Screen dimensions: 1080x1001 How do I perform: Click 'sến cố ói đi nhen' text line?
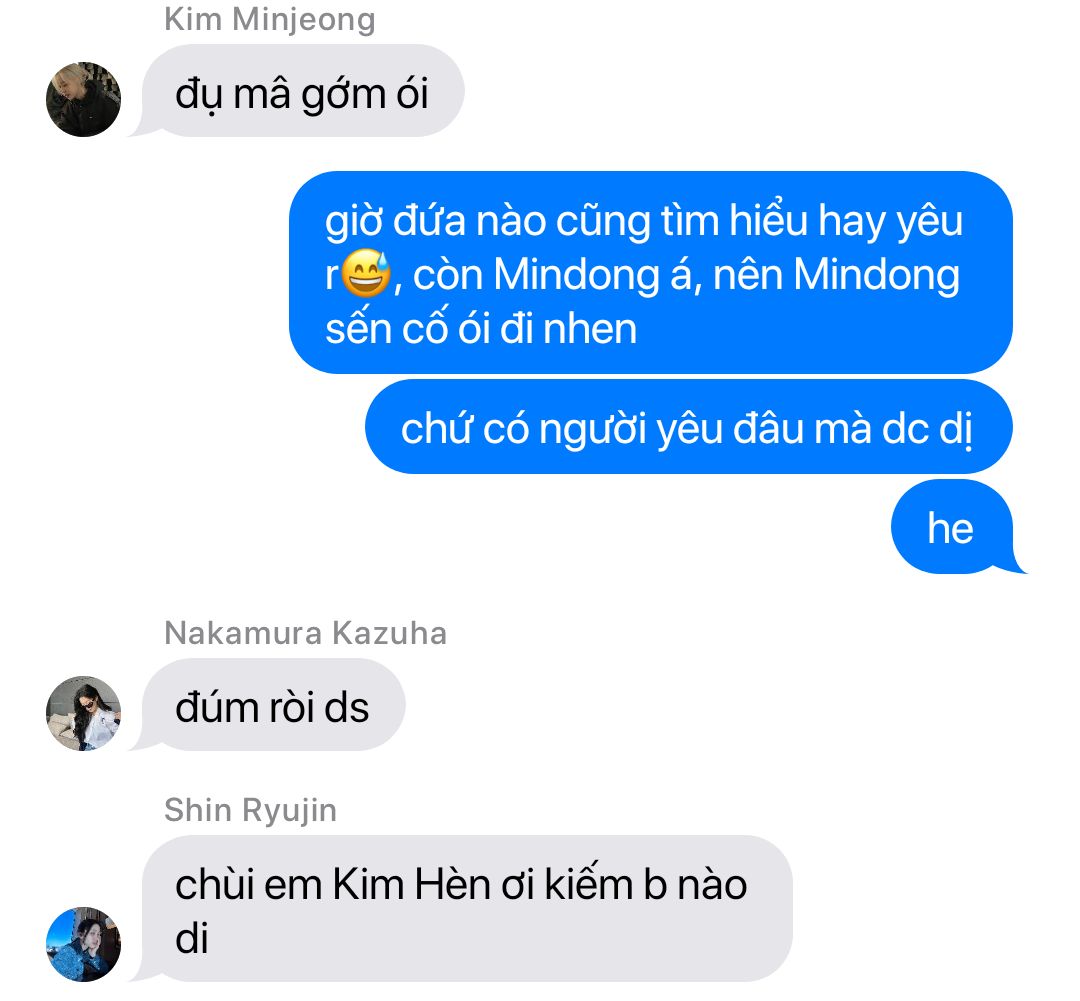[481, 329]
